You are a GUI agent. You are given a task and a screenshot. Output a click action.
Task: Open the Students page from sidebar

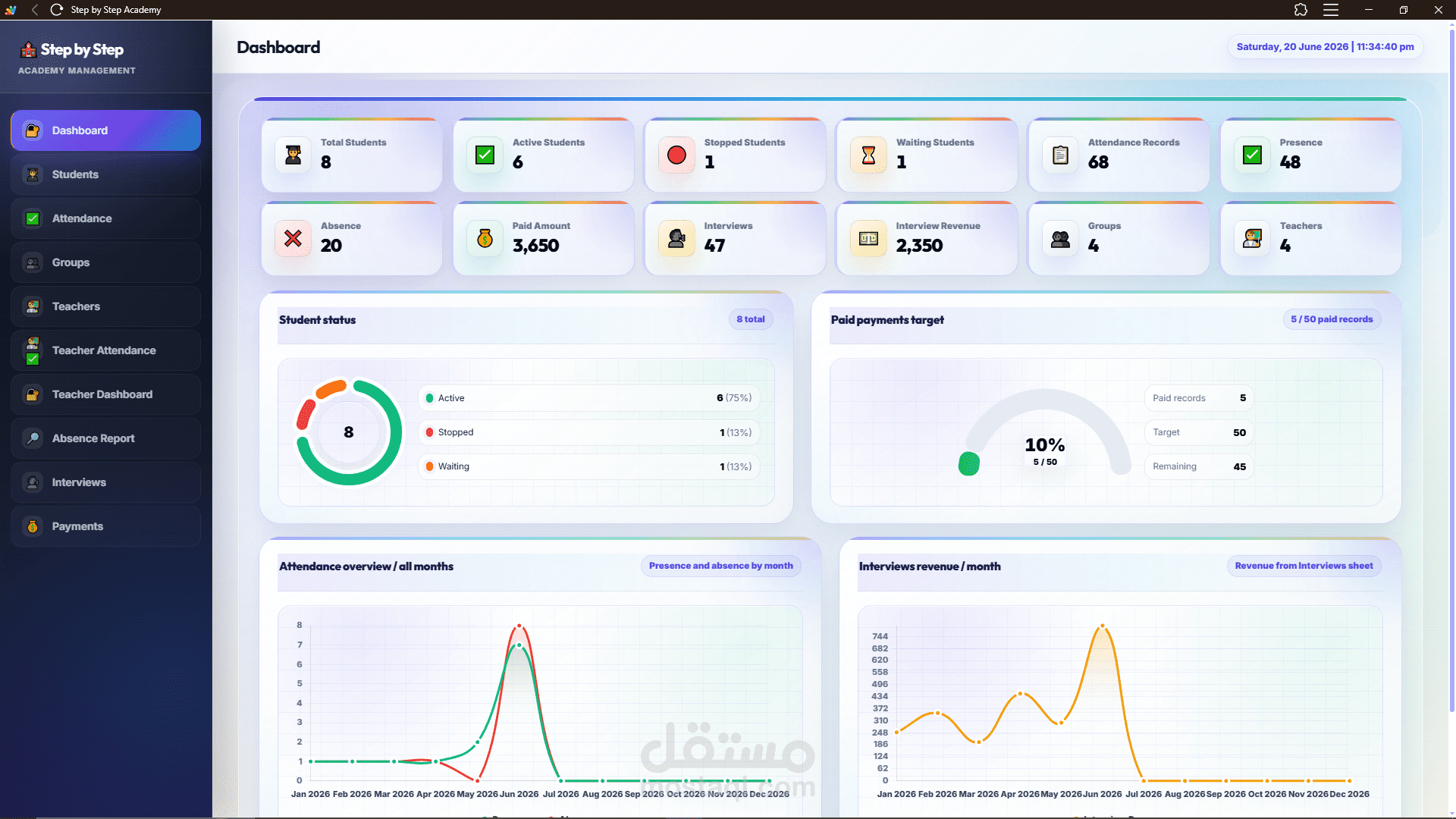pos(105,174)
